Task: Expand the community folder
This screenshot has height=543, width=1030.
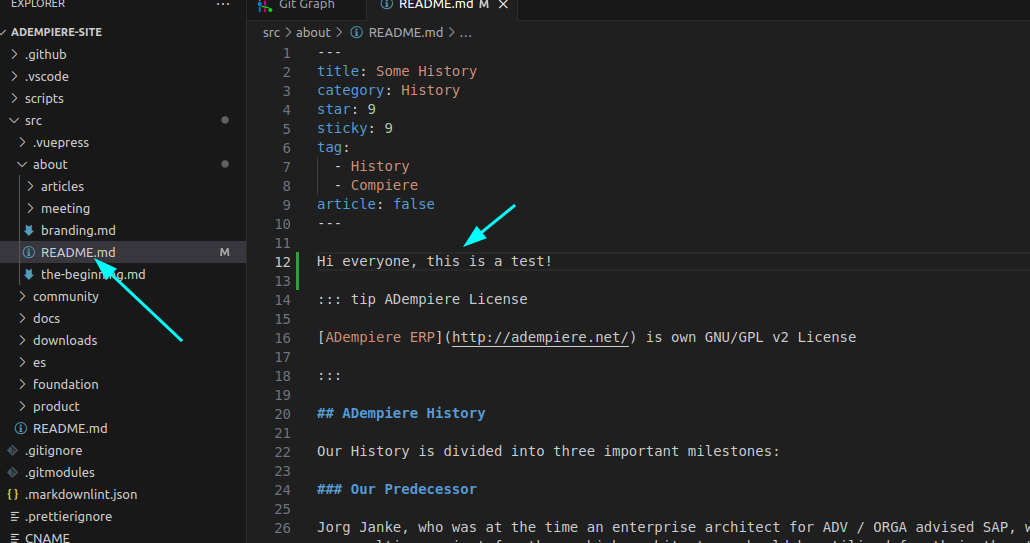Action: [22, 296]
